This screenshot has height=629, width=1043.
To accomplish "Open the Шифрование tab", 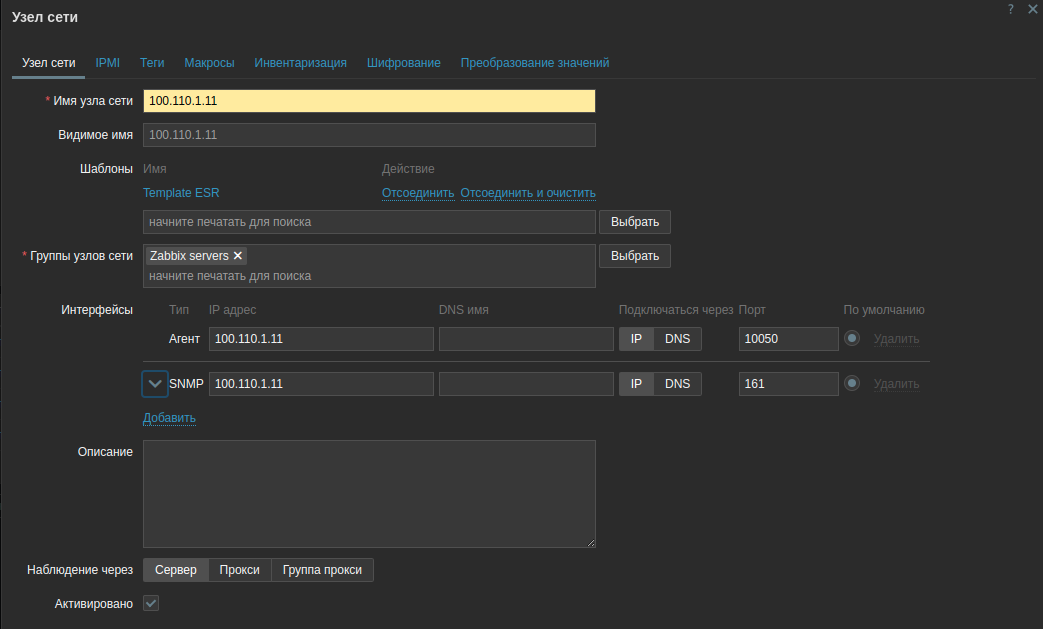I will pos(403,63).
